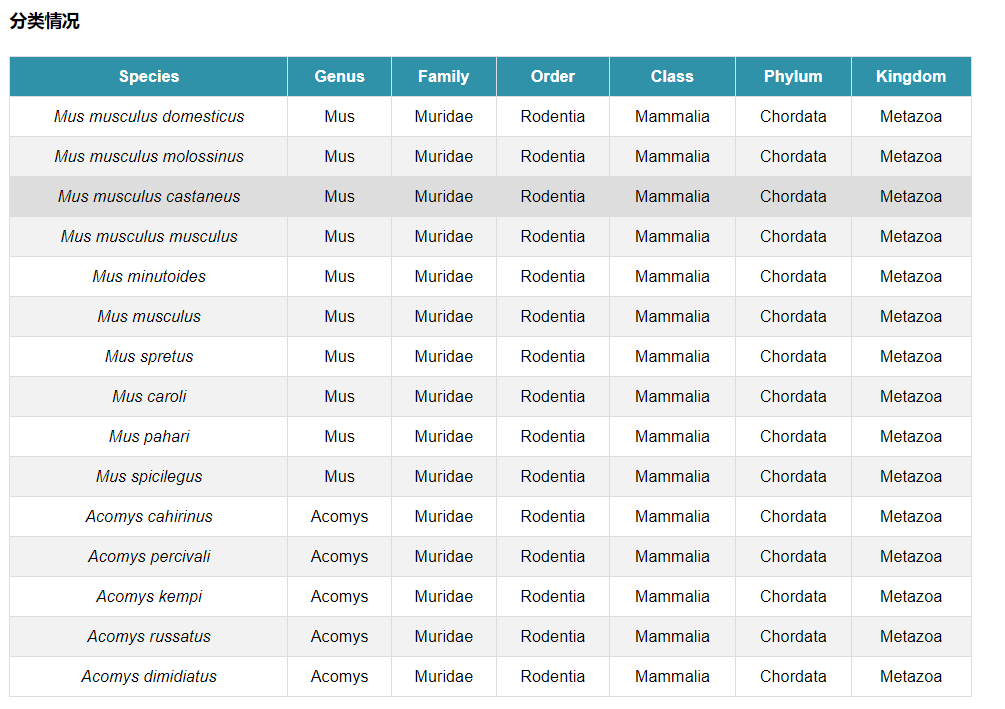This screenshot has height=709, width=1005.
Task: Click Mammalia in Acomys dimidiatus row
Action: 672,676
